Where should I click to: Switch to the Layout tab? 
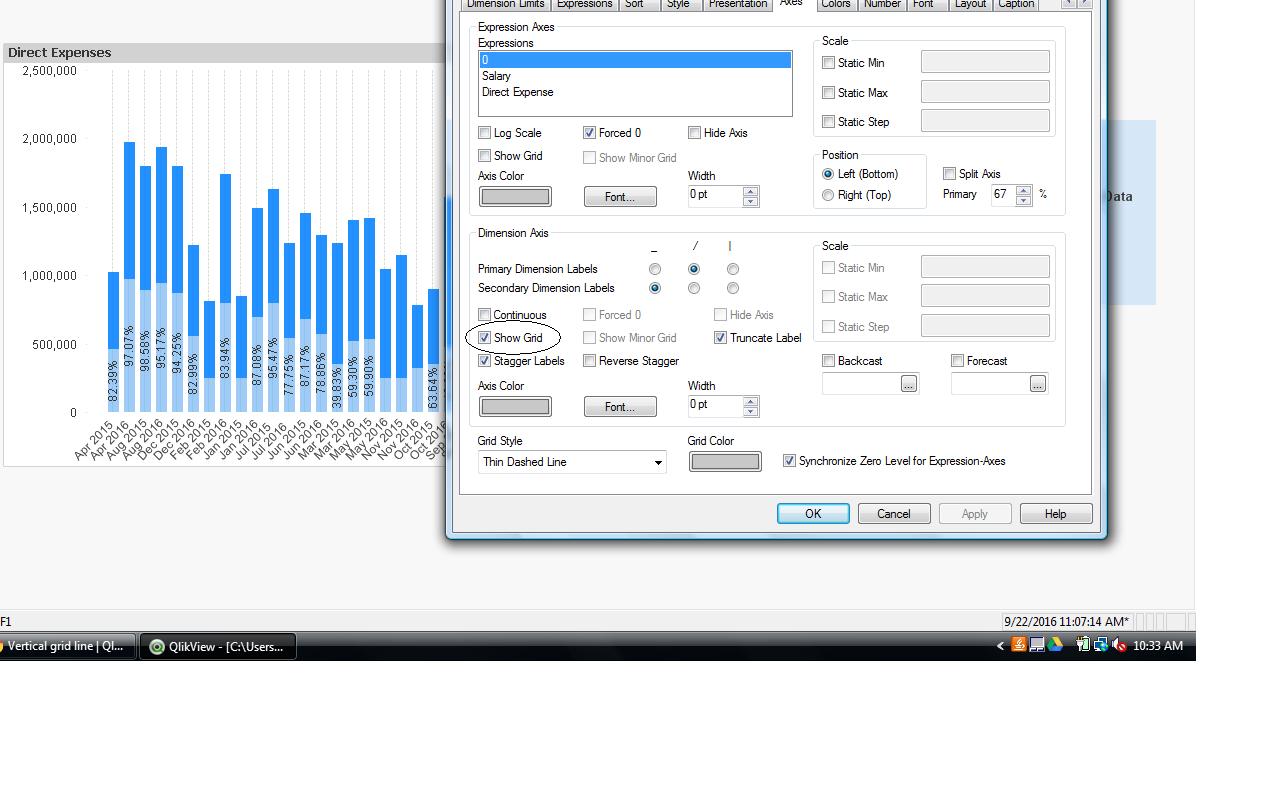pyautogui.click(x=970, y=4)
